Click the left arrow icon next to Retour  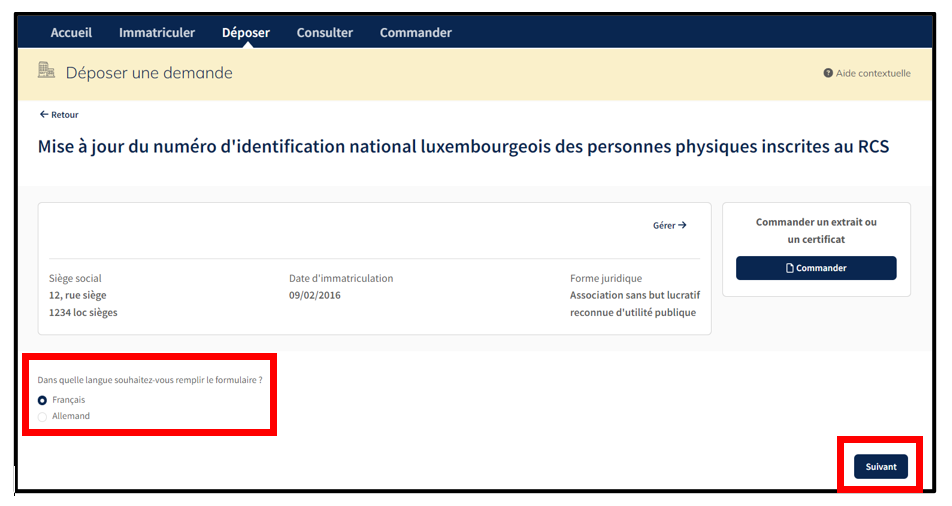tap(43, 115)
